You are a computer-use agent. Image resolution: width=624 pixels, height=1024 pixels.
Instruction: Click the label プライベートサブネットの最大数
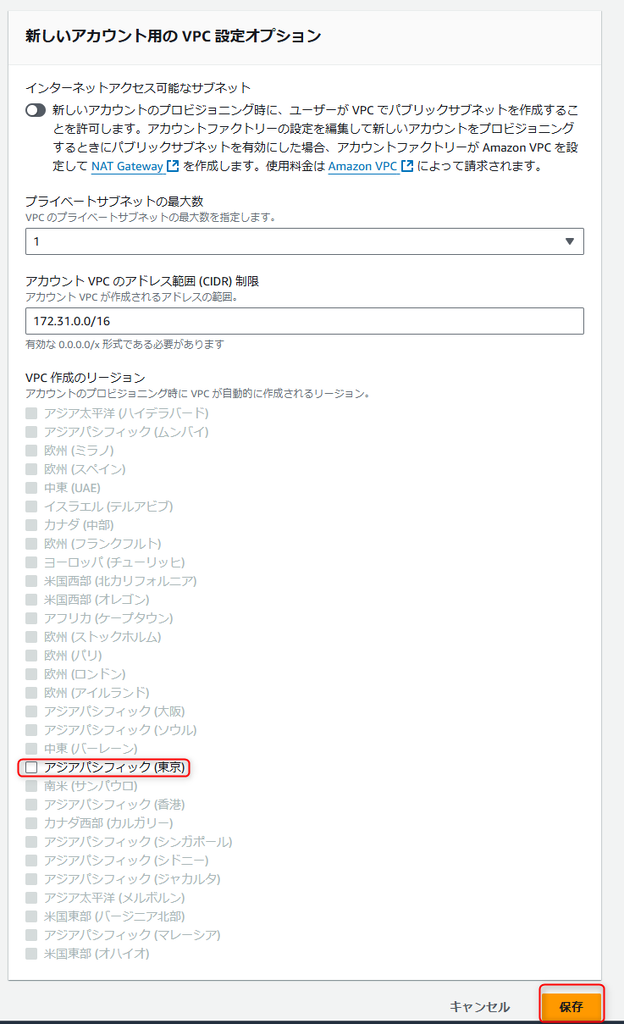(114, 201)
